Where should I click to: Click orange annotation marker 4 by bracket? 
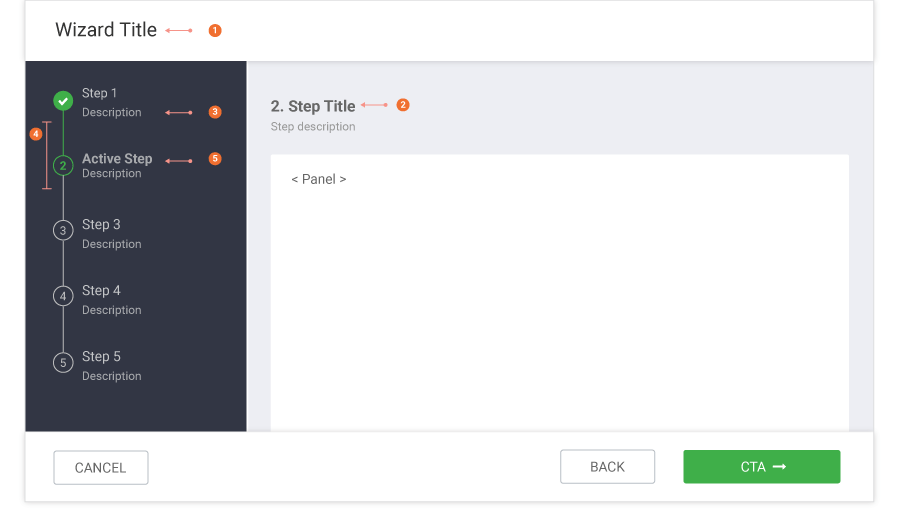pyautogui.click(x=36, y=134)
